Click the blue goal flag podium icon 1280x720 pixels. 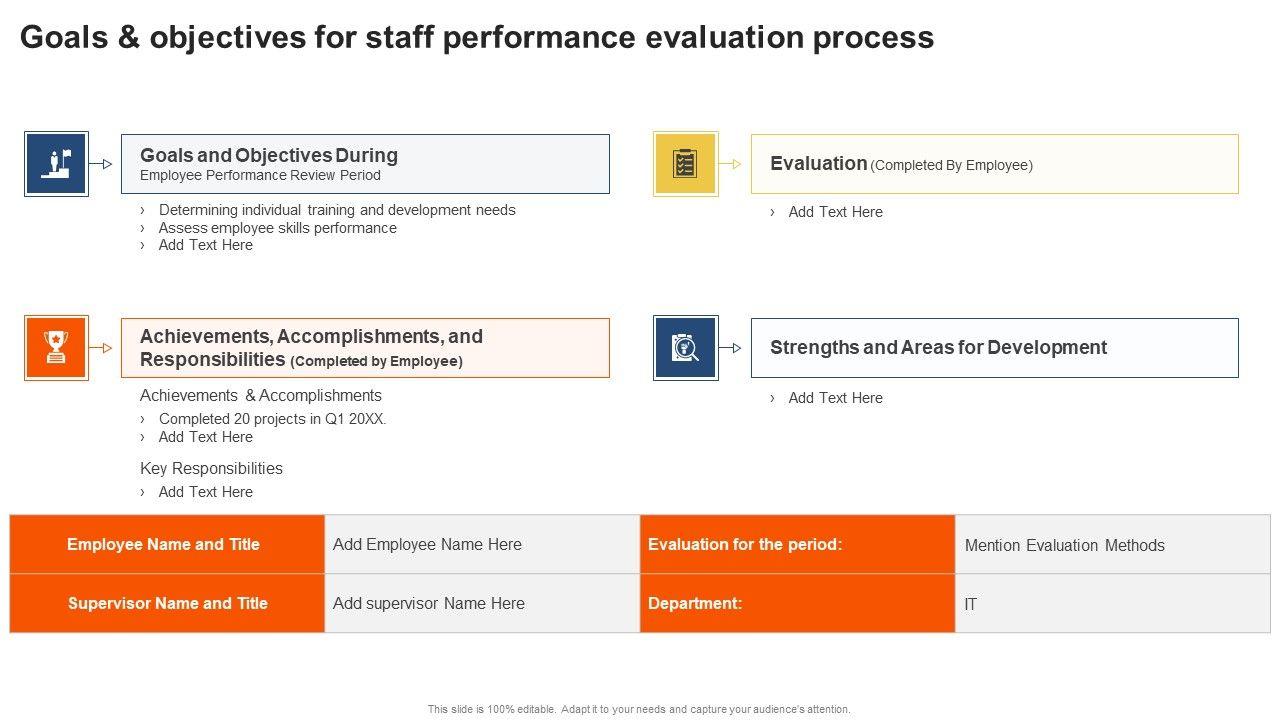pyautogui.click(x=56, y=164)
